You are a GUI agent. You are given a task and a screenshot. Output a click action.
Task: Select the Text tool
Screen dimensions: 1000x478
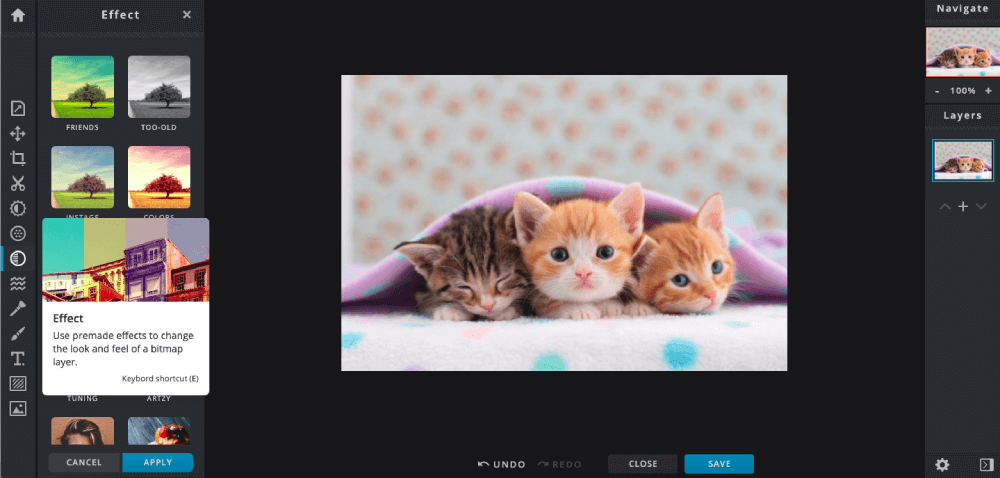(18, 359)
